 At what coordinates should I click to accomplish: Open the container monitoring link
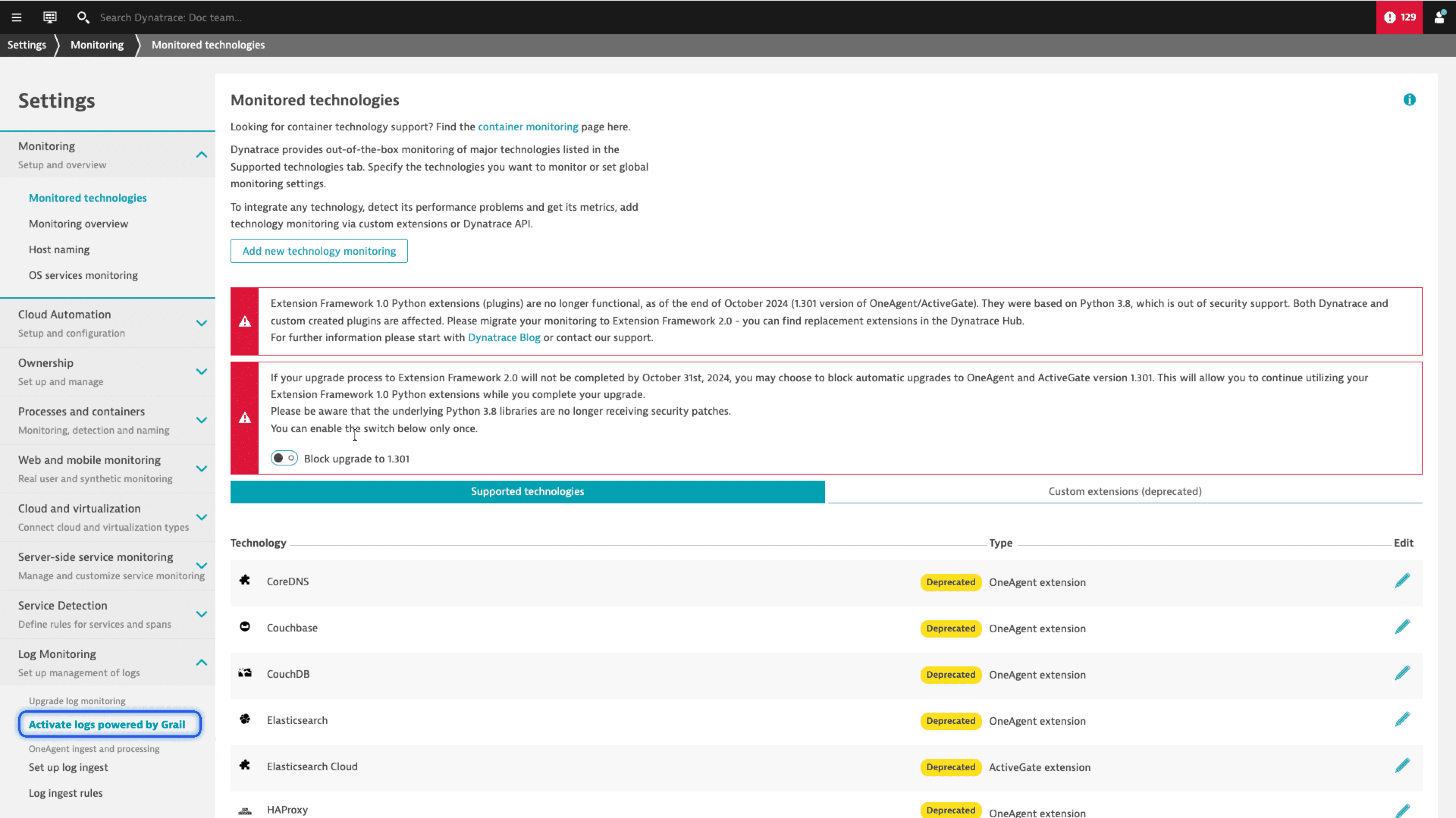pos(528,127)
